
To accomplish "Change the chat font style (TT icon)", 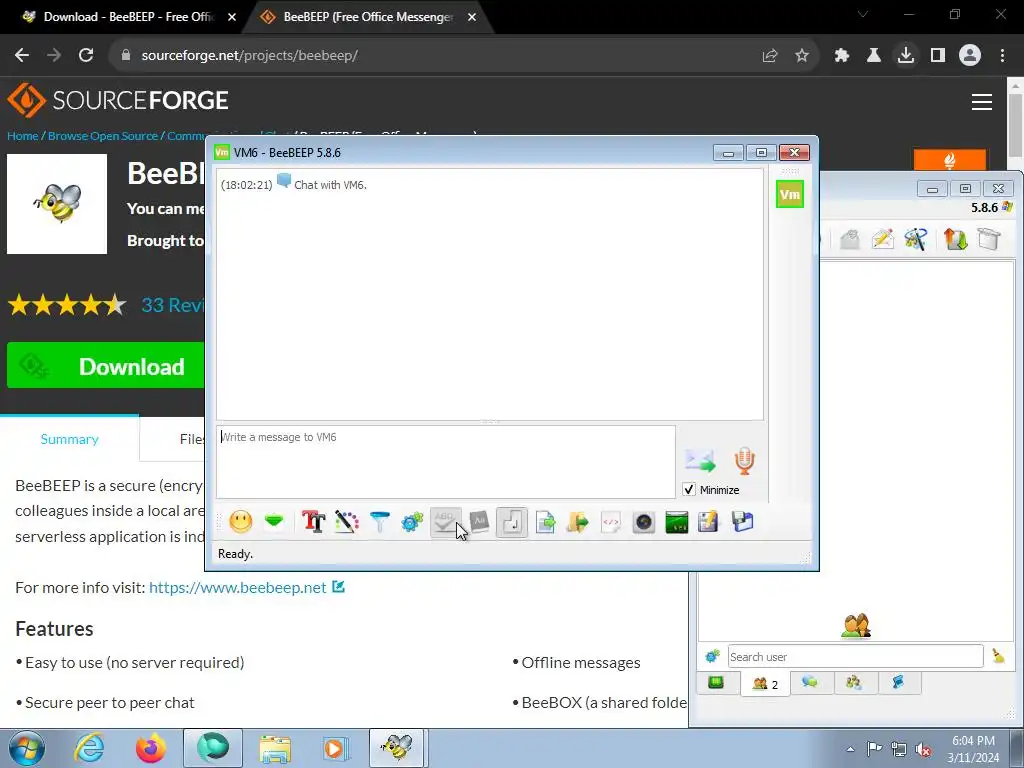I will tap(313, 521).
